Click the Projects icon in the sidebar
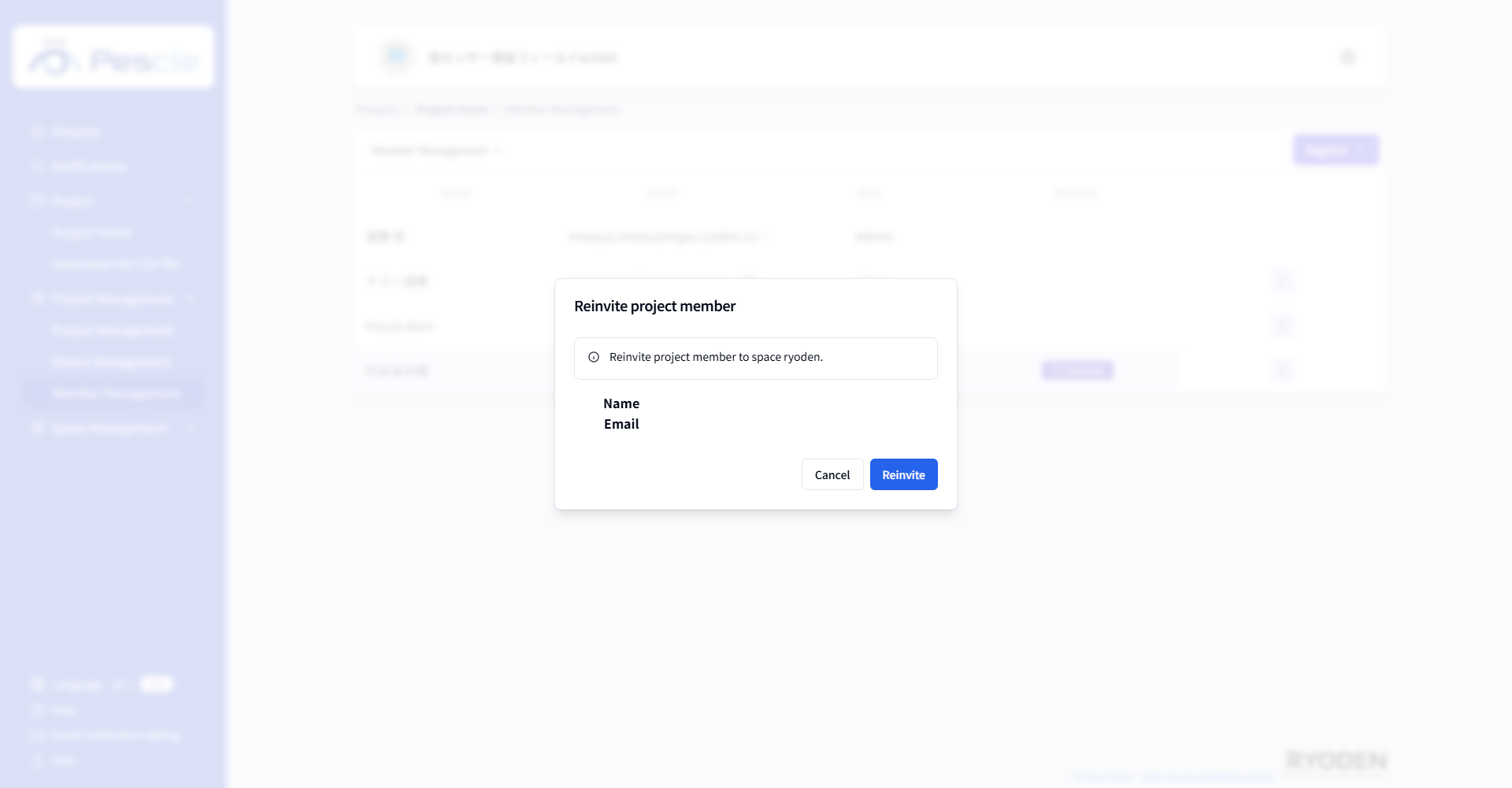 pos(37,132)
